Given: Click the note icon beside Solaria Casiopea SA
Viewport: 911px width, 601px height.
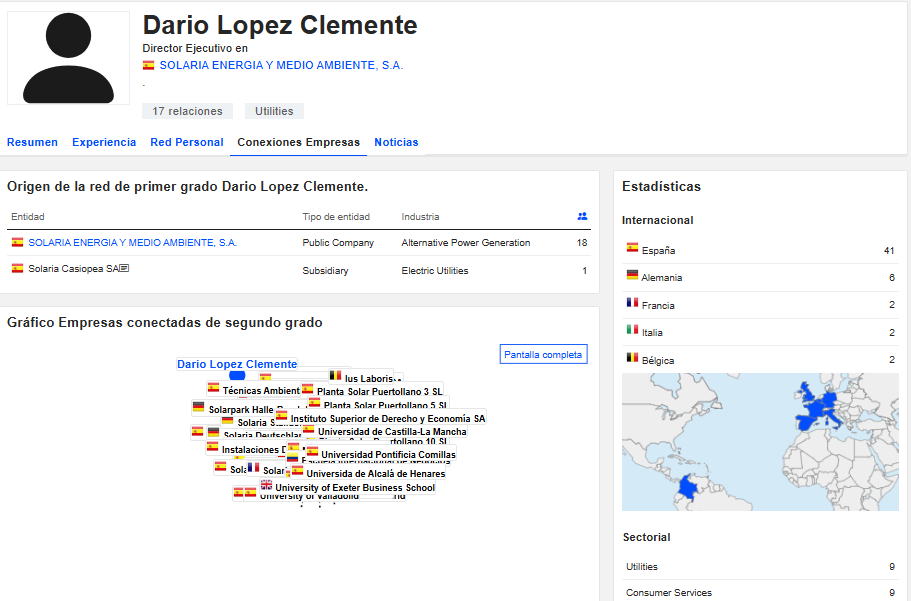Looking at the screenshot, I should click(124, 268).
